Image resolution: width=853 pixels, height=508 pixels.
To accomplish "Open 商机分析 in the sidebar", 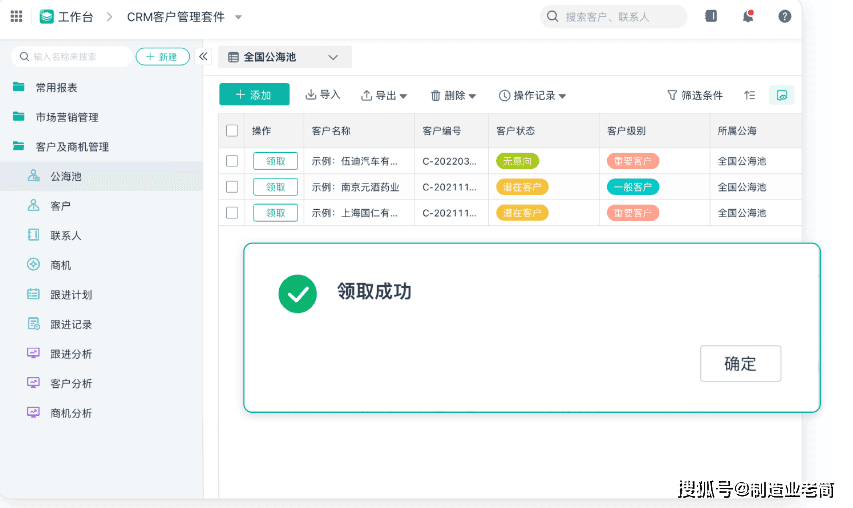I will [71, 413].
